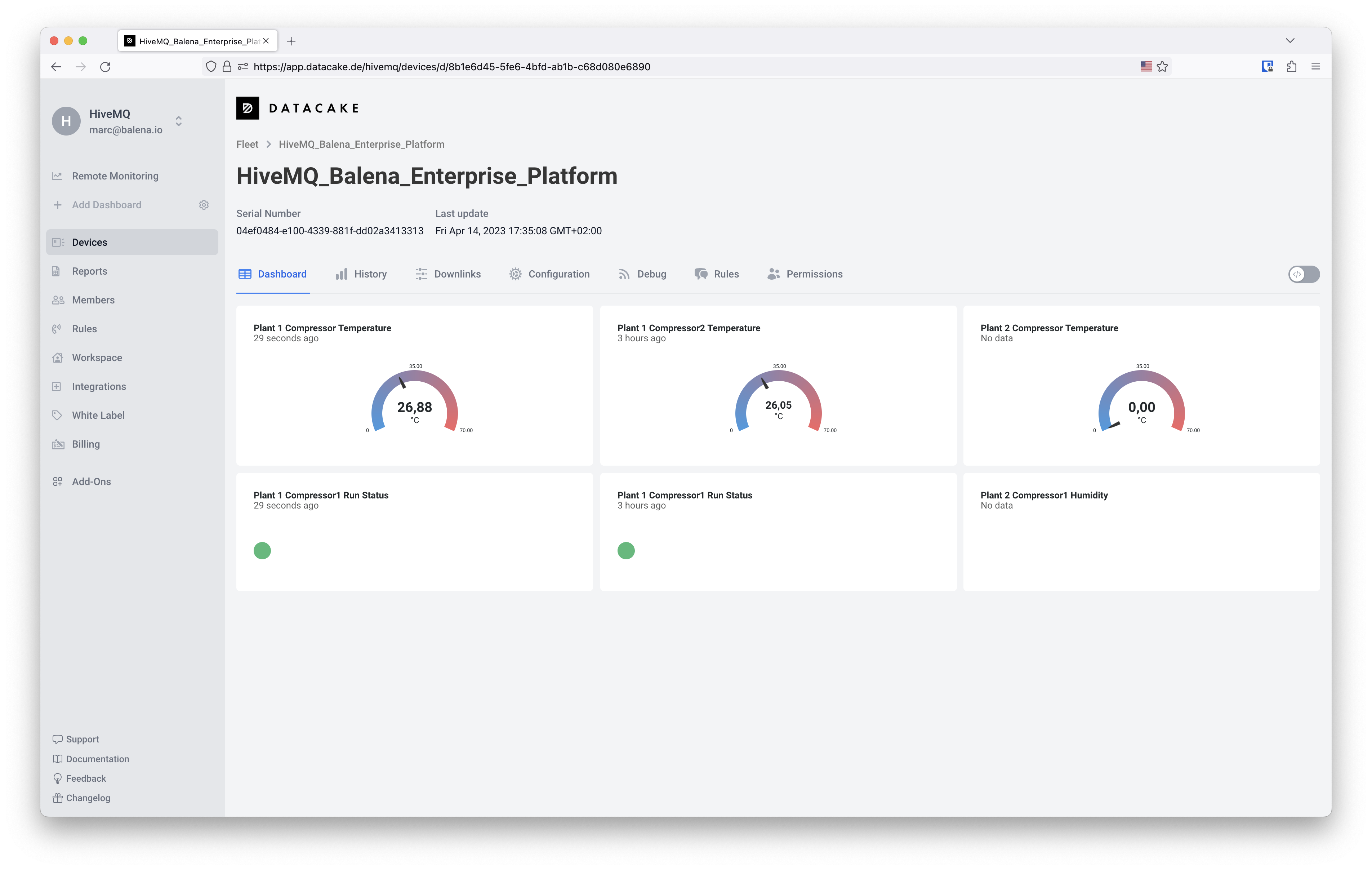Enable the reader view shield icon in address bar
Screen dimensions: 1372x870
point(211,67)
